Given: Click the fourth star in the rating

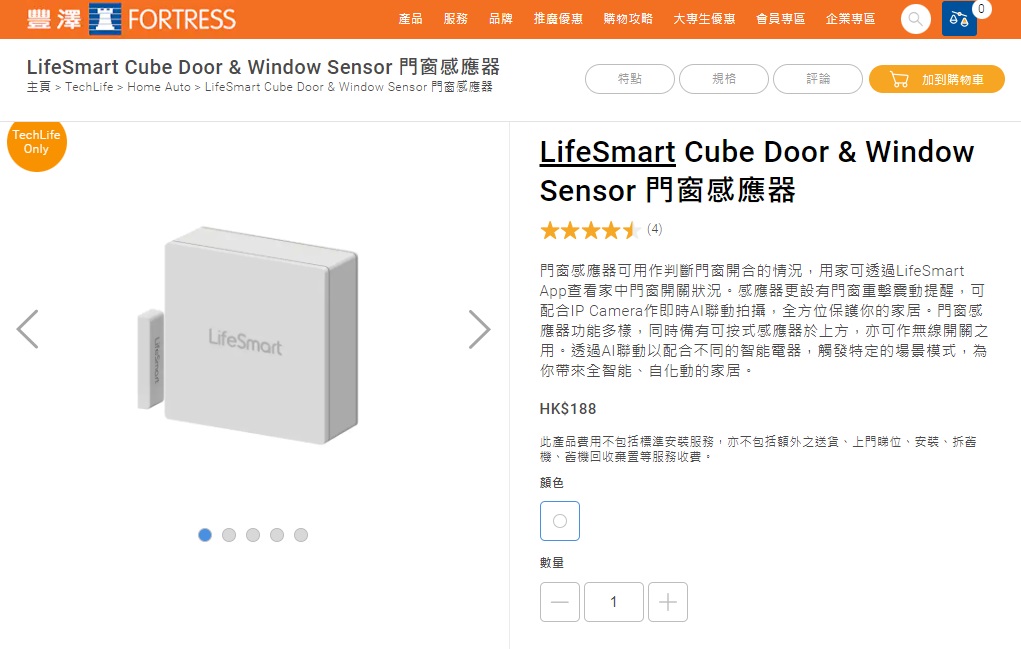Looking at the screenshot, I should pyautogui.click(x=611, y=230).
